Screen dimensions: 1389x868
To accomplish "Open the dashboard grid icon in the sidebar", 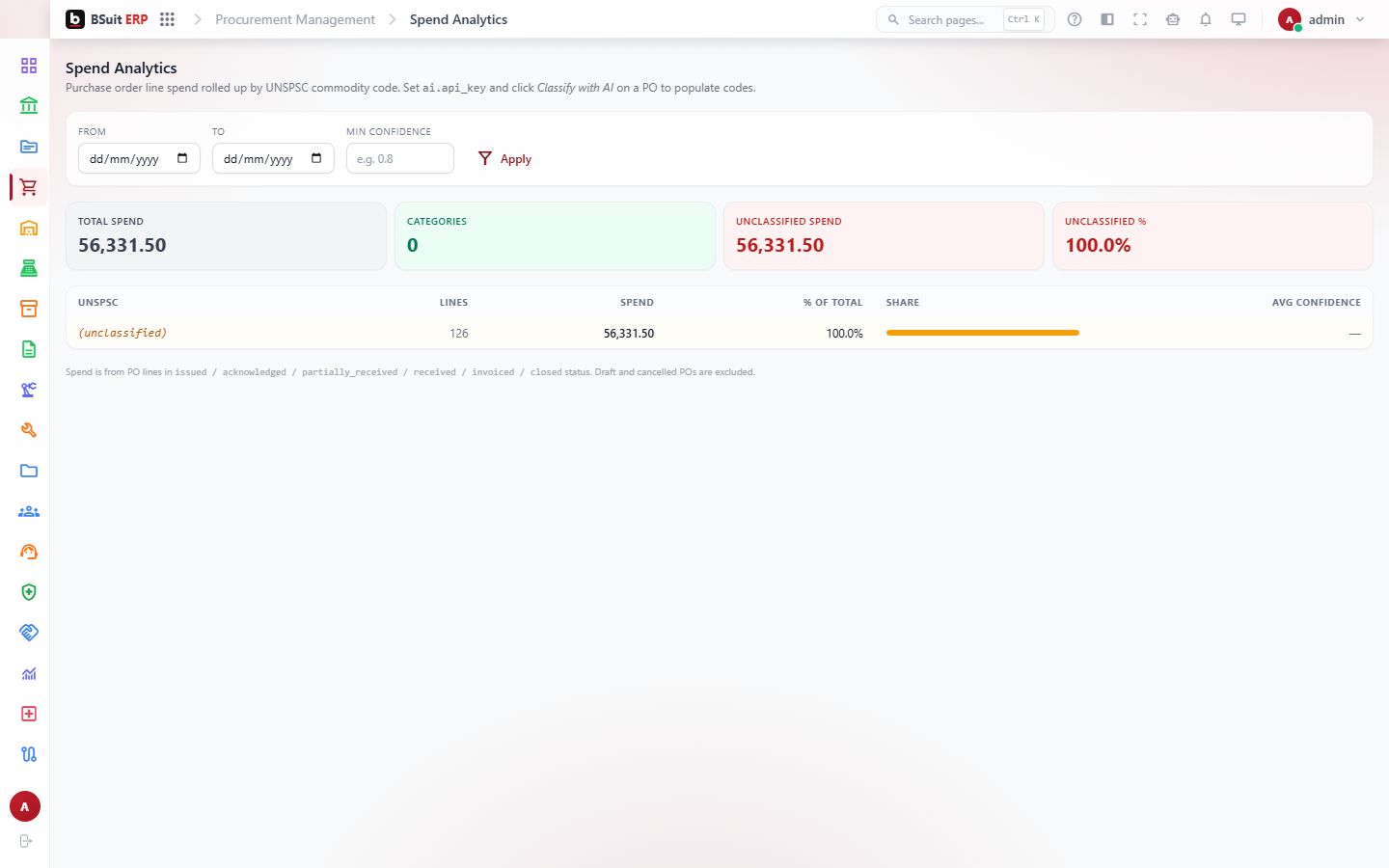I will [29, 66].
